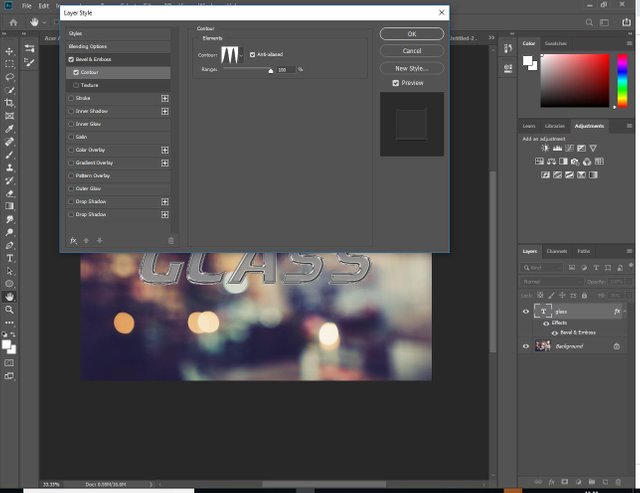640x493 pixels.
Task: Click Cancel in Layer Style dialog
Action: coord(412,51)
